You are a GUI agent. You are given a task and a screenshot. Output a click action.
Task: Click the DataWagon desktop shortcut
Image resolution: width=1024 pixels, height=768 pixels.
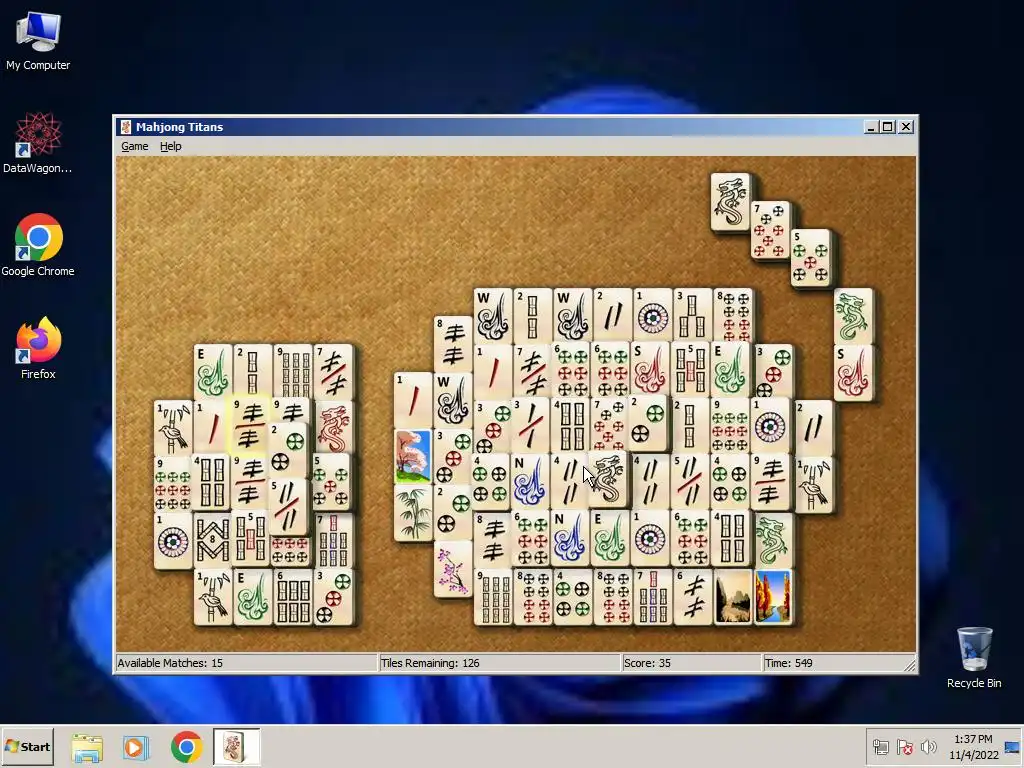(x=38, y=142)
